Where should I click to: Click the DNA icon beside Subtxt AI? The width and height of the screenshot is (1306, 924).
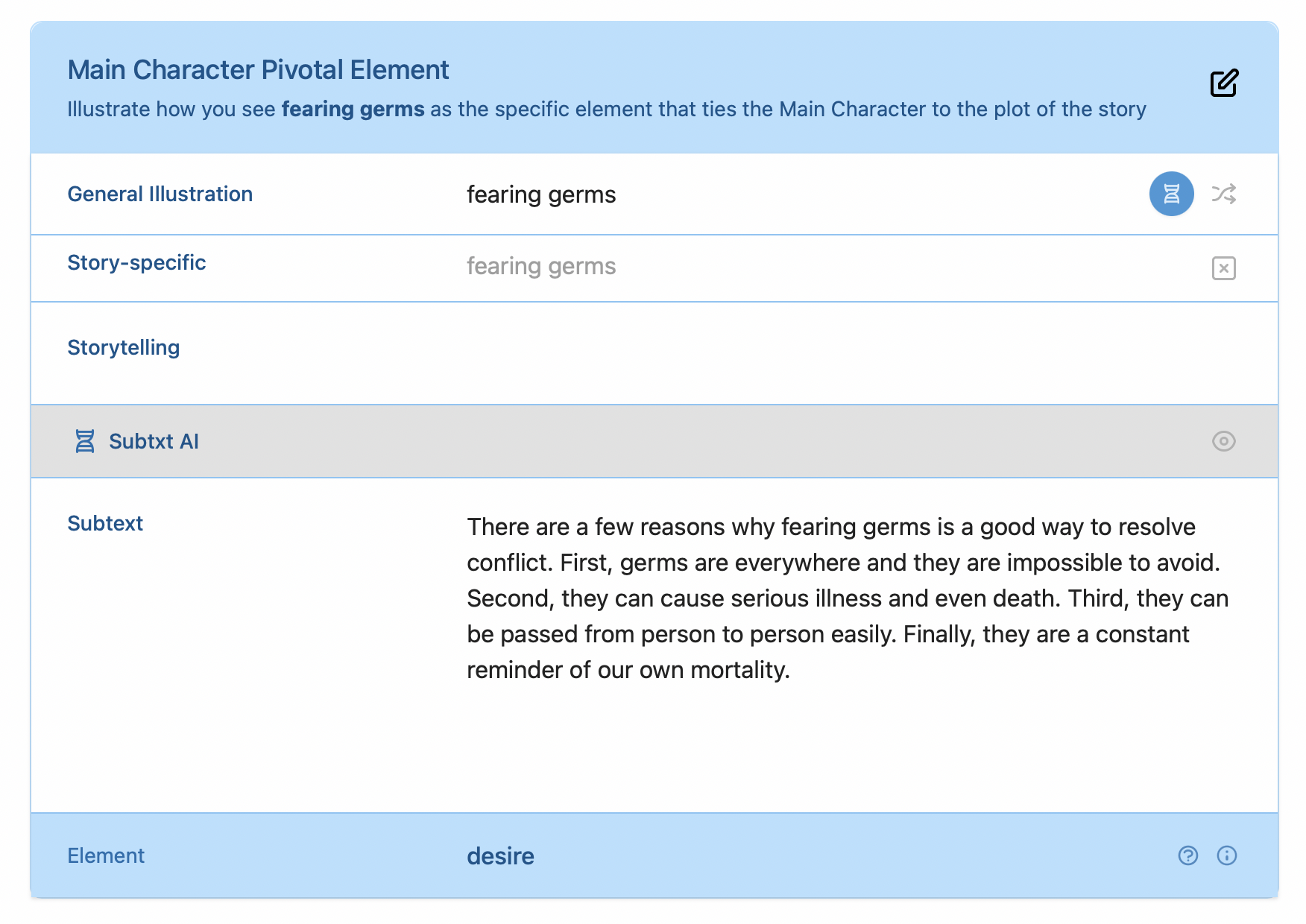coord(85,441)
